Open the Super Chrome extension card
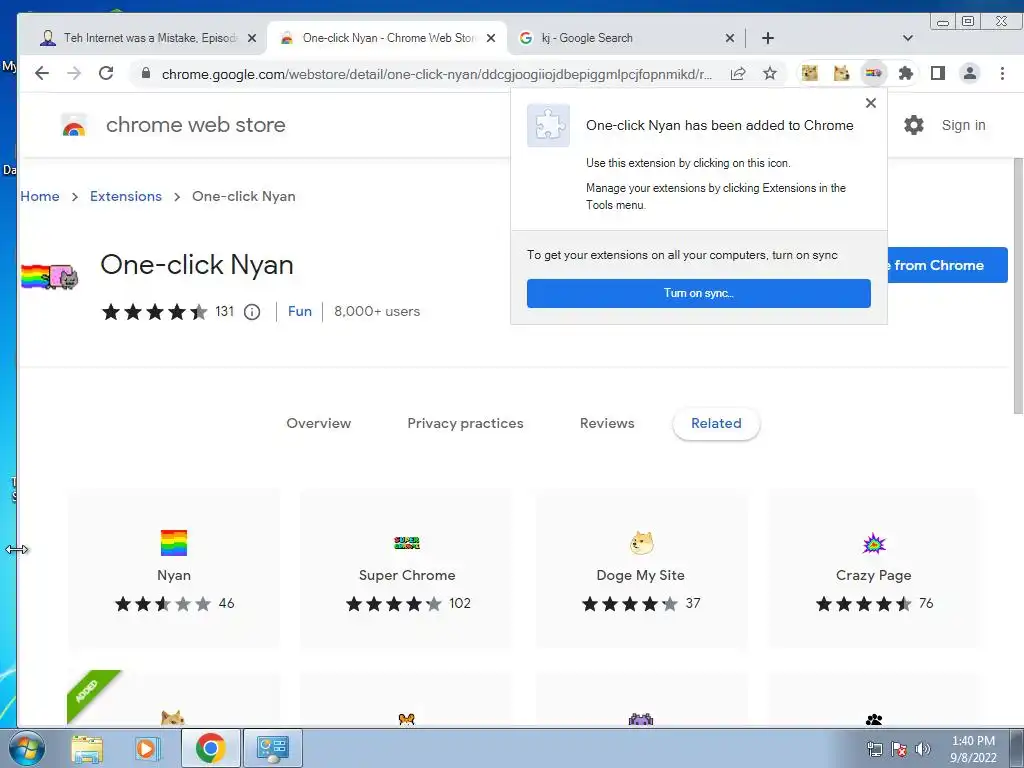 tap(406, 569)
